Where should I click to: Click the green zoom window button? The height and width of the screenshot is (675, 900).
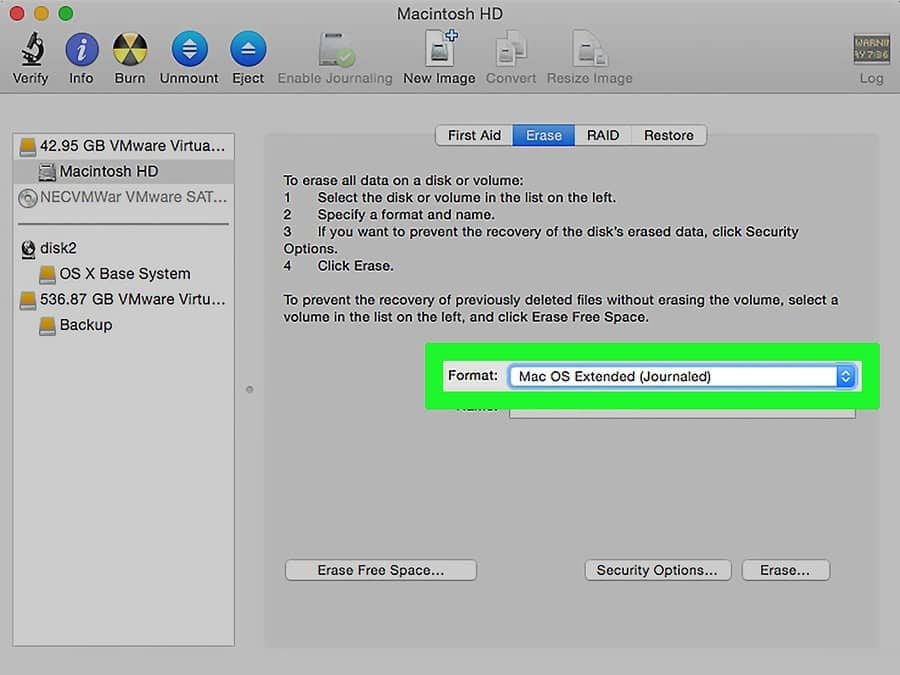pyautogui.click(x=66, y=13)
